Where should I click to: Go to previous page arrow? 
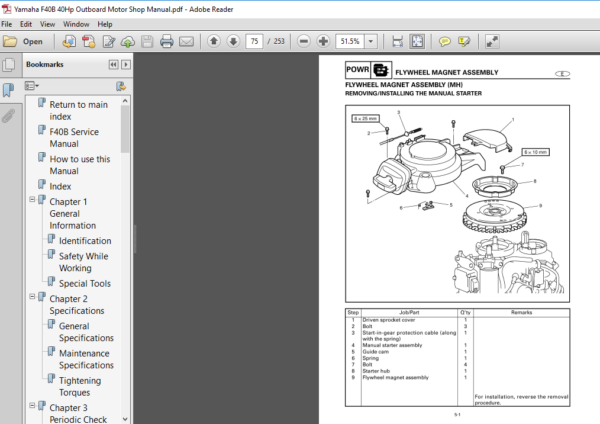(x=214, y=41)
